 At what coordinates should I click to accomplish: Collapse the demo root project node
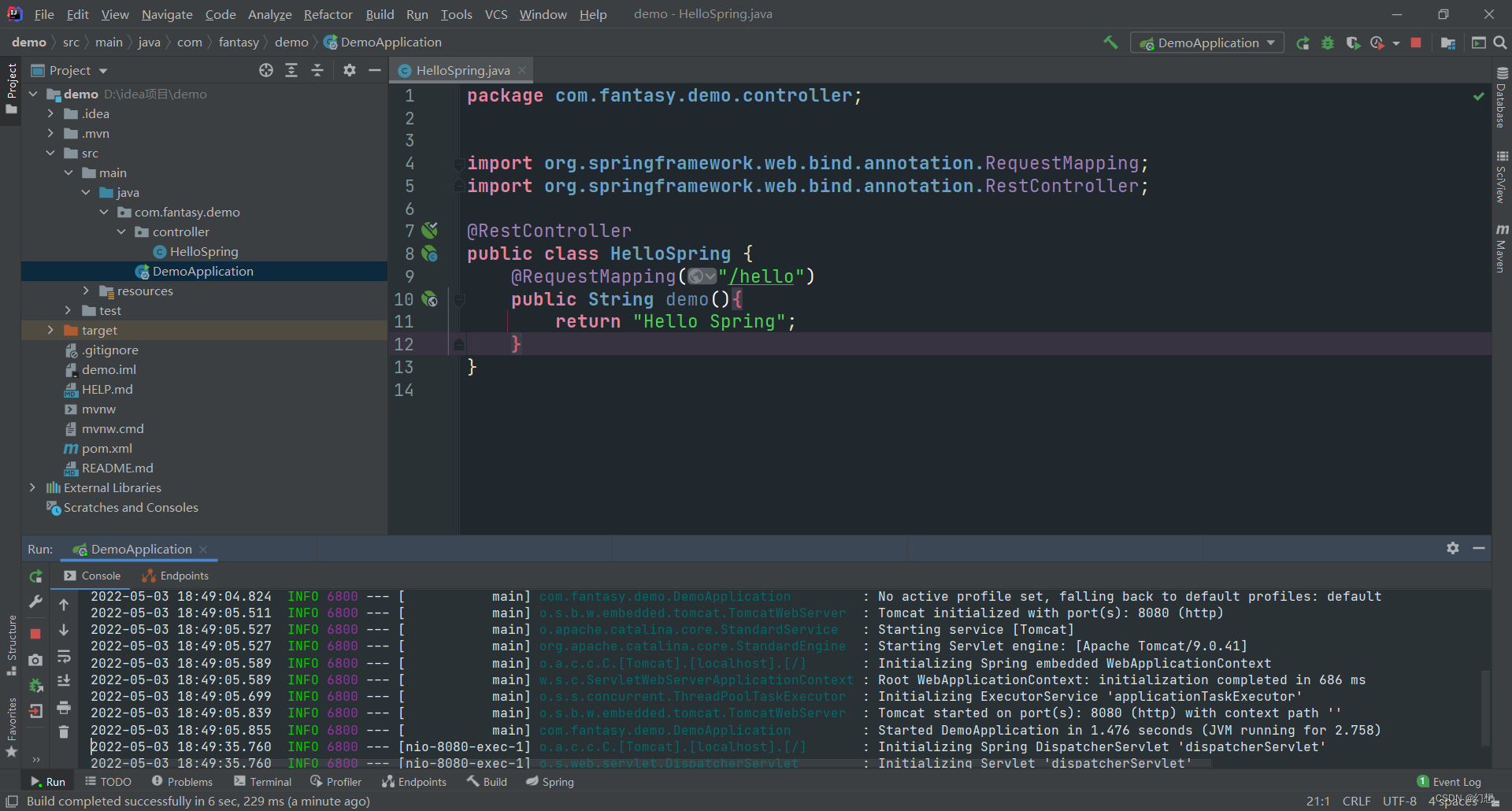tap(33, 94)
